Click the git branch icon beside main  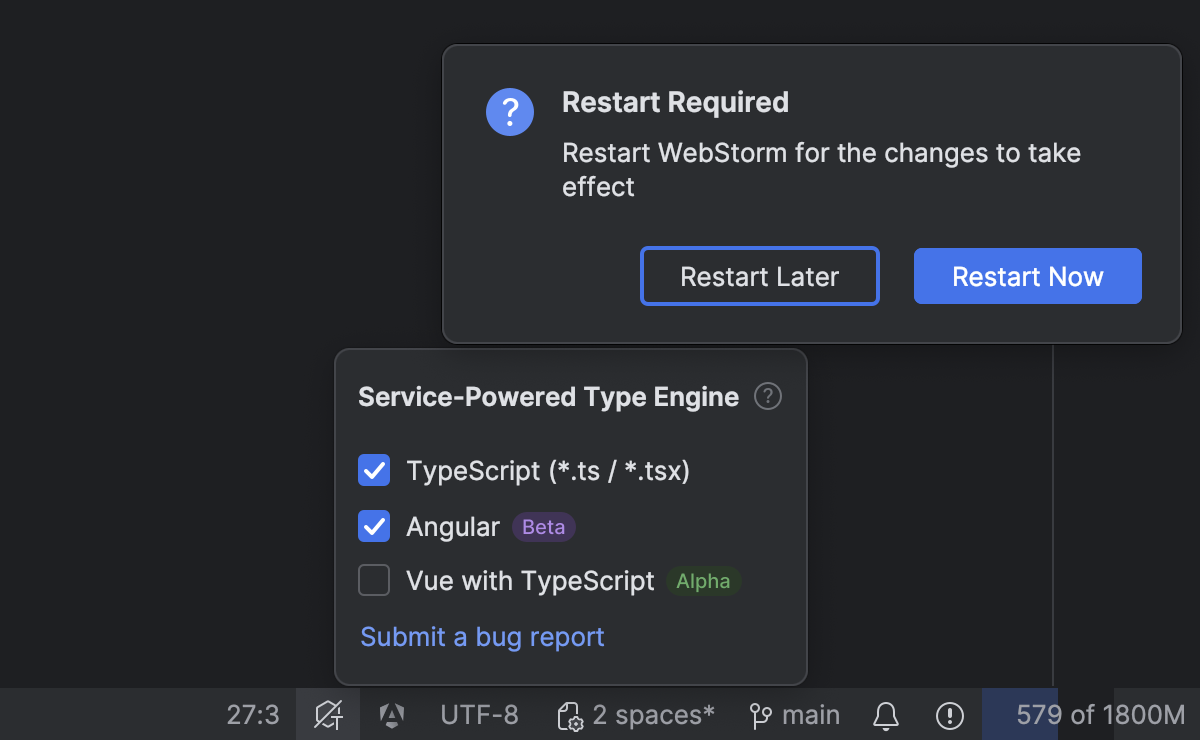pos(758,714)
